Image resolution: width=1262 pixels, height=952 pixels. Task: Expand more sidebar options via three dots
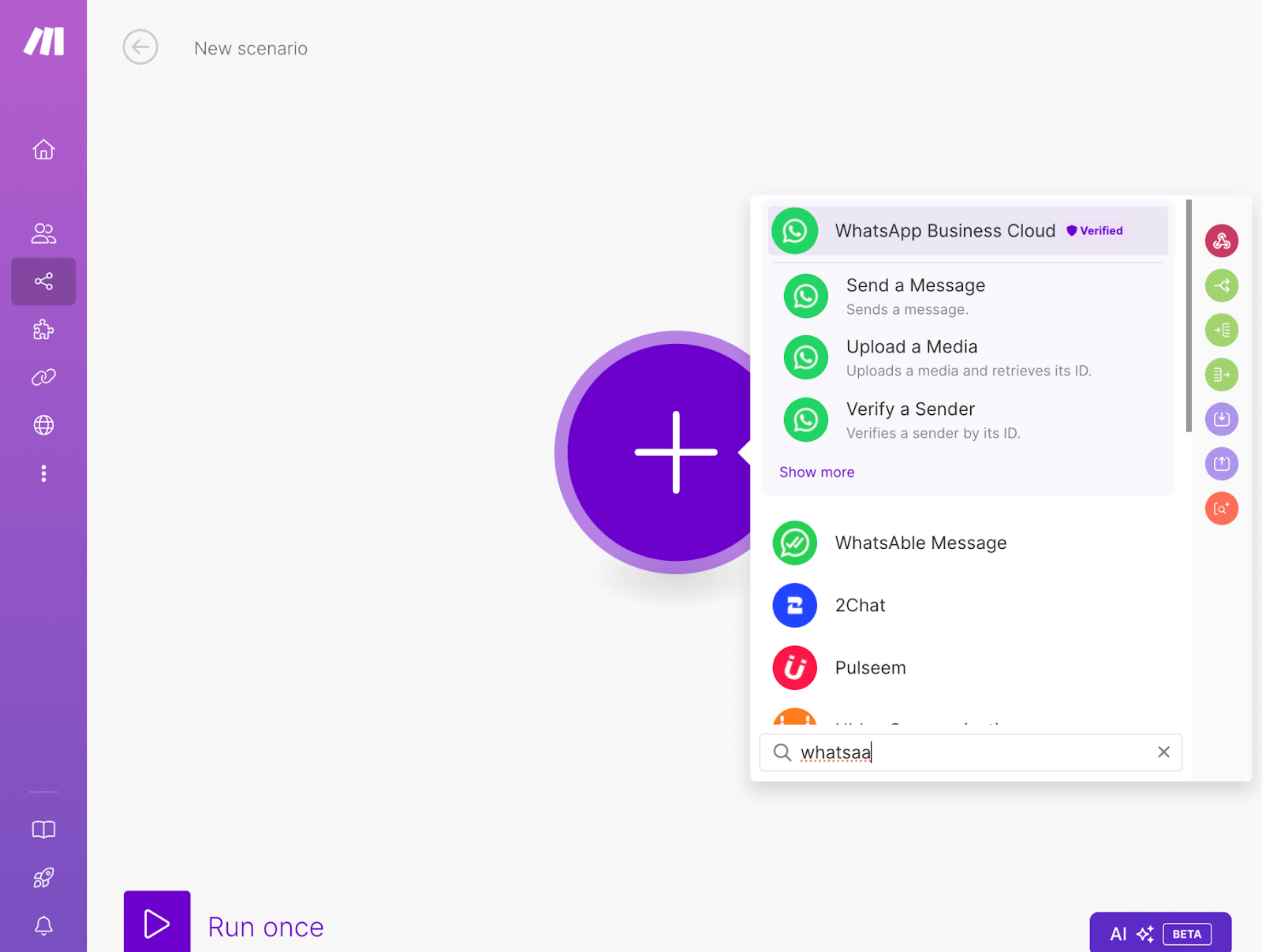(x=43, y=473)
